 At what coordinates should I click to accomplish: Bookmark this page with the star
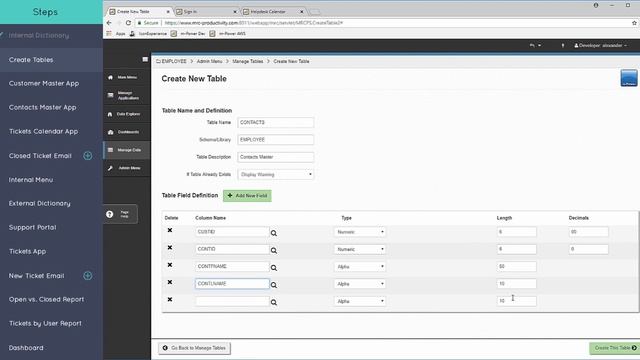point(634,23)
